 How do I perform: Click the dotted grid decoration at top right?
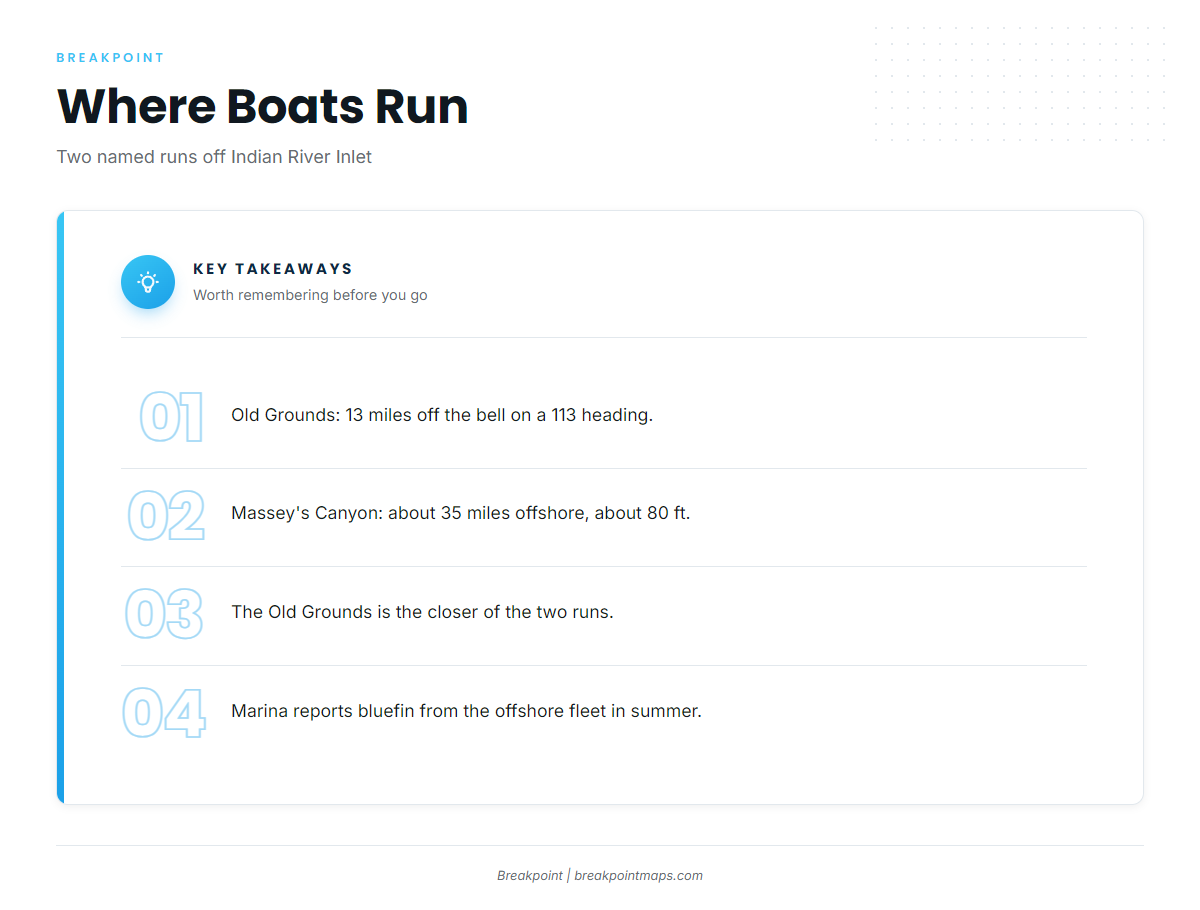(x=1019, y=84)
